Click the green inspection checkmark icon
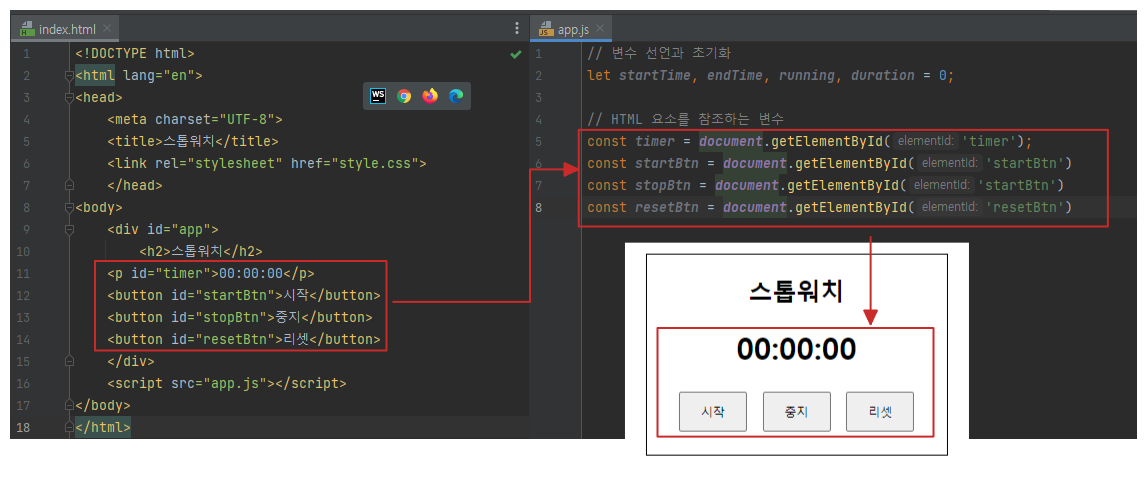The image size is (1147, 480). (x=516, y=54)
